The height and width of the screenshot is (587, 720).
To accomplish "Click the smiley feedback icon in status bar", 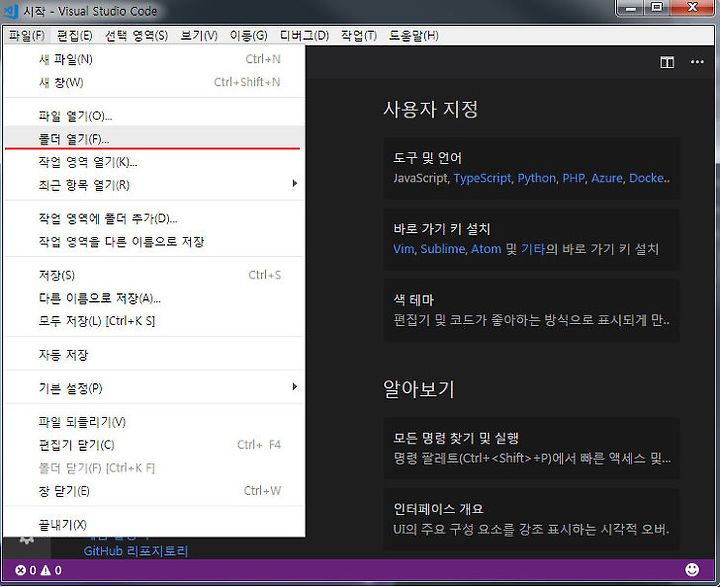I will tap(692, 570).
